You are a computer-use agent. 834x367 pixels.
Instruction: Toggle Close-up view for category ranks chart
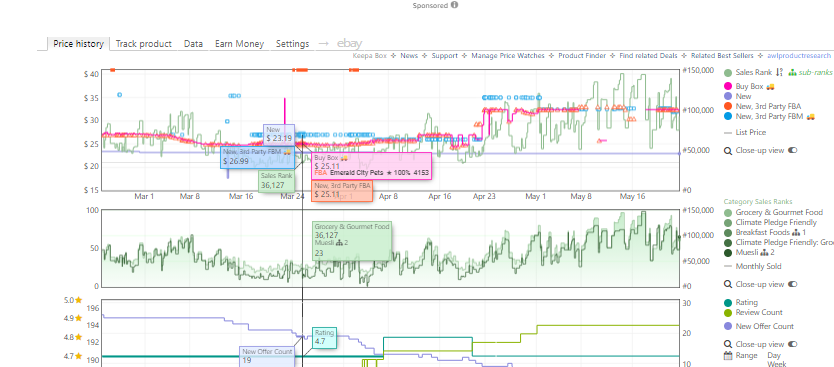click(x=793, y=285)
